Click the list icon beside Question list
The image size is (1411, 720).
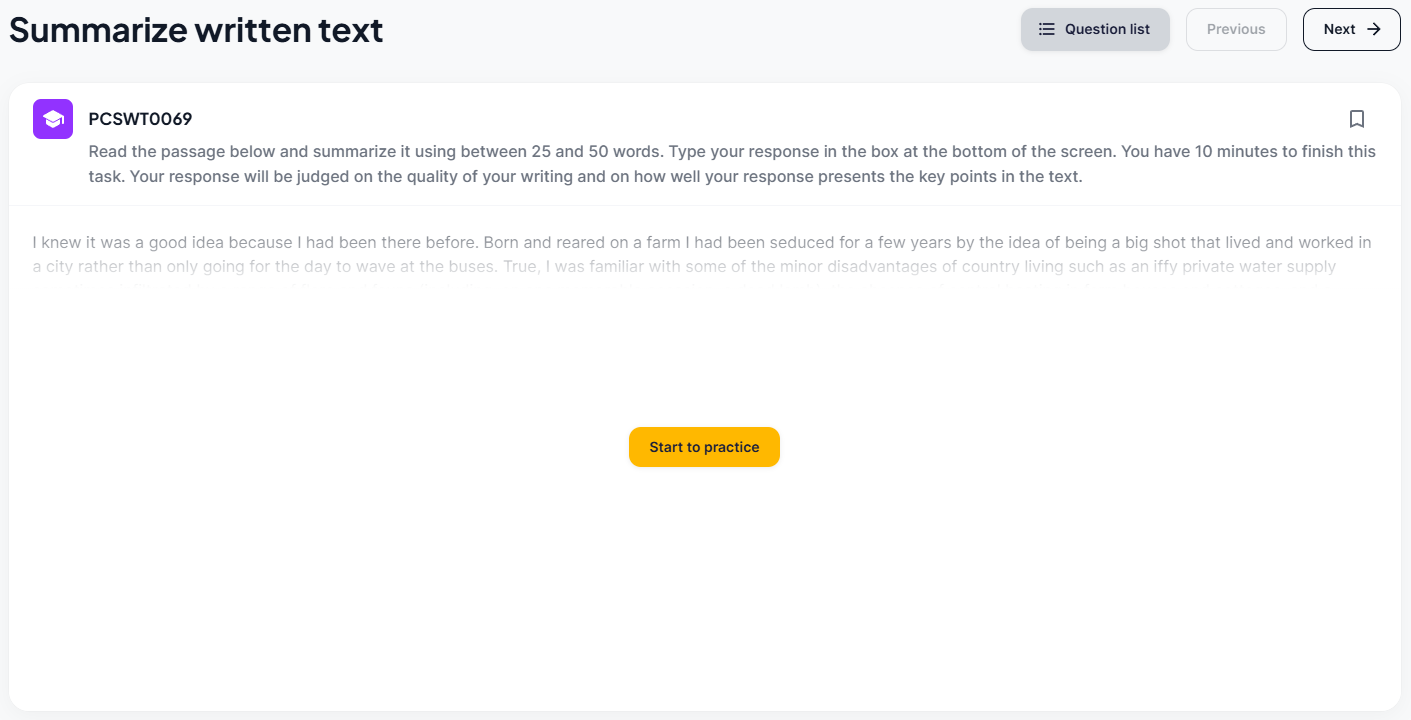(x=1047, y=29)
